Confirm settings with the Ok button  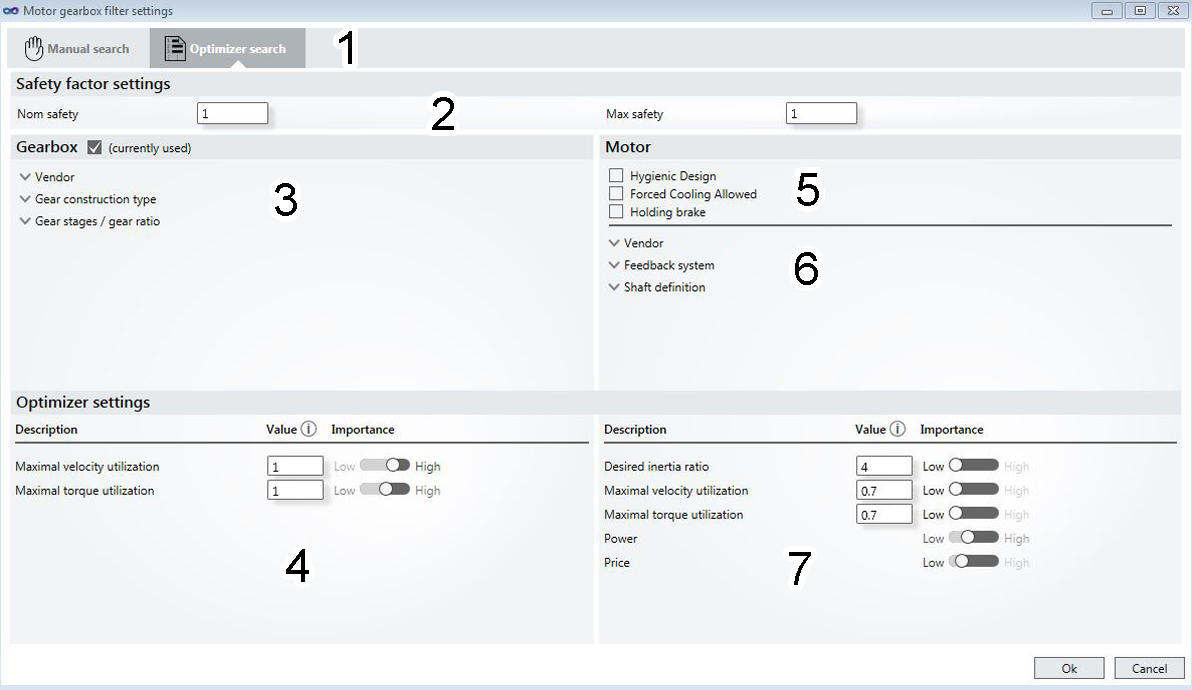(x=1069, y=668)
